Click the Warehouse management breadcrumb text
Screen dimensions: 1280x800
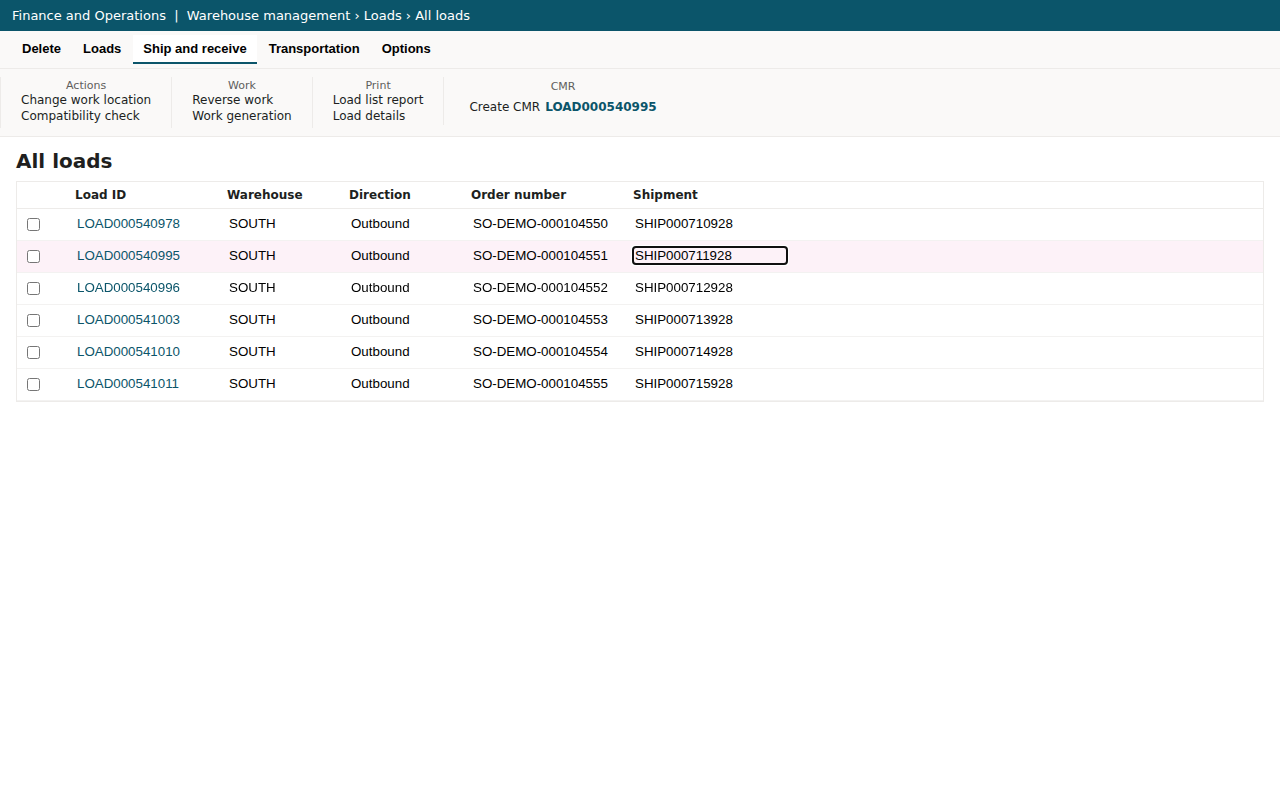click(x=269, y=16)
